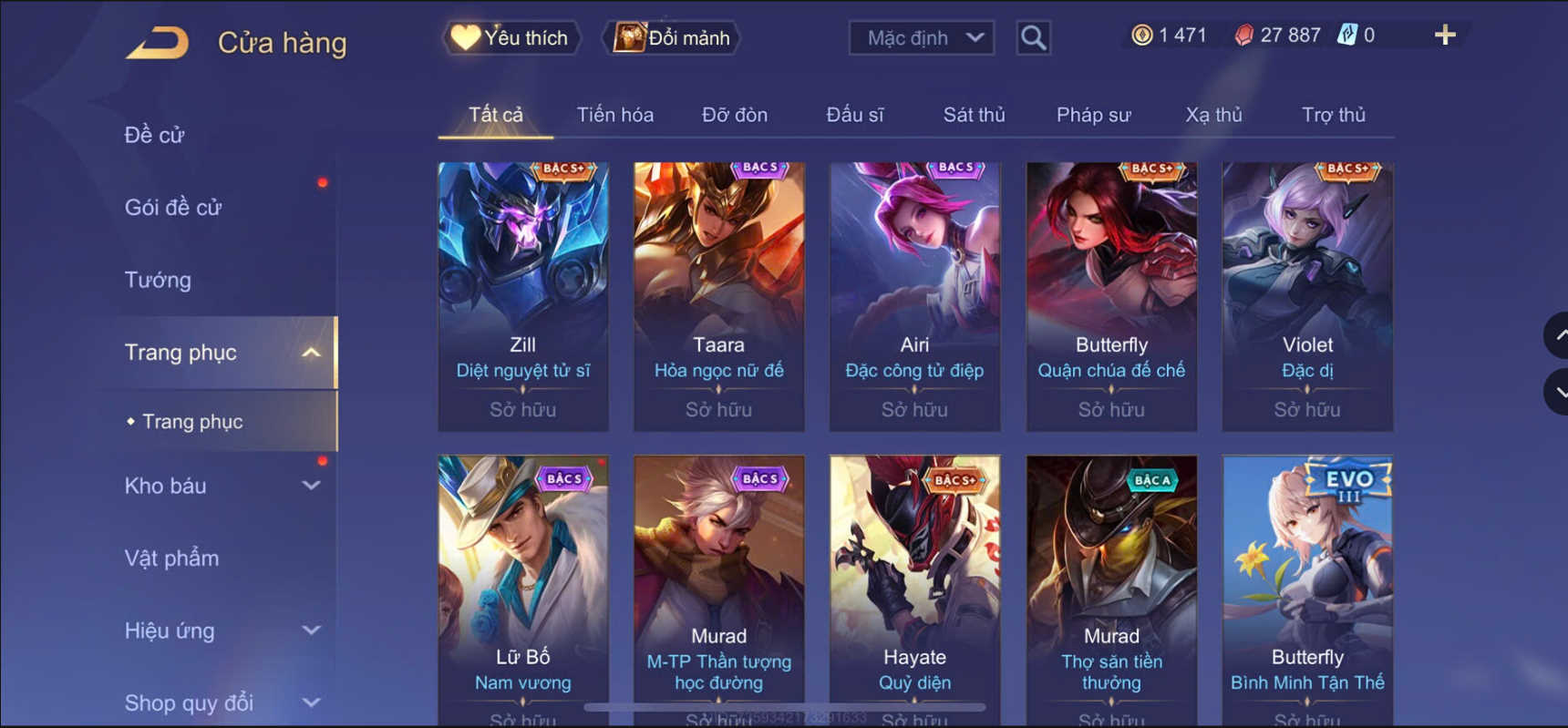Viewport: 1568px width, 728px height.
Task: Click the red ruby currency icon
Action: pyautogui.click(x=1243, y=36)
